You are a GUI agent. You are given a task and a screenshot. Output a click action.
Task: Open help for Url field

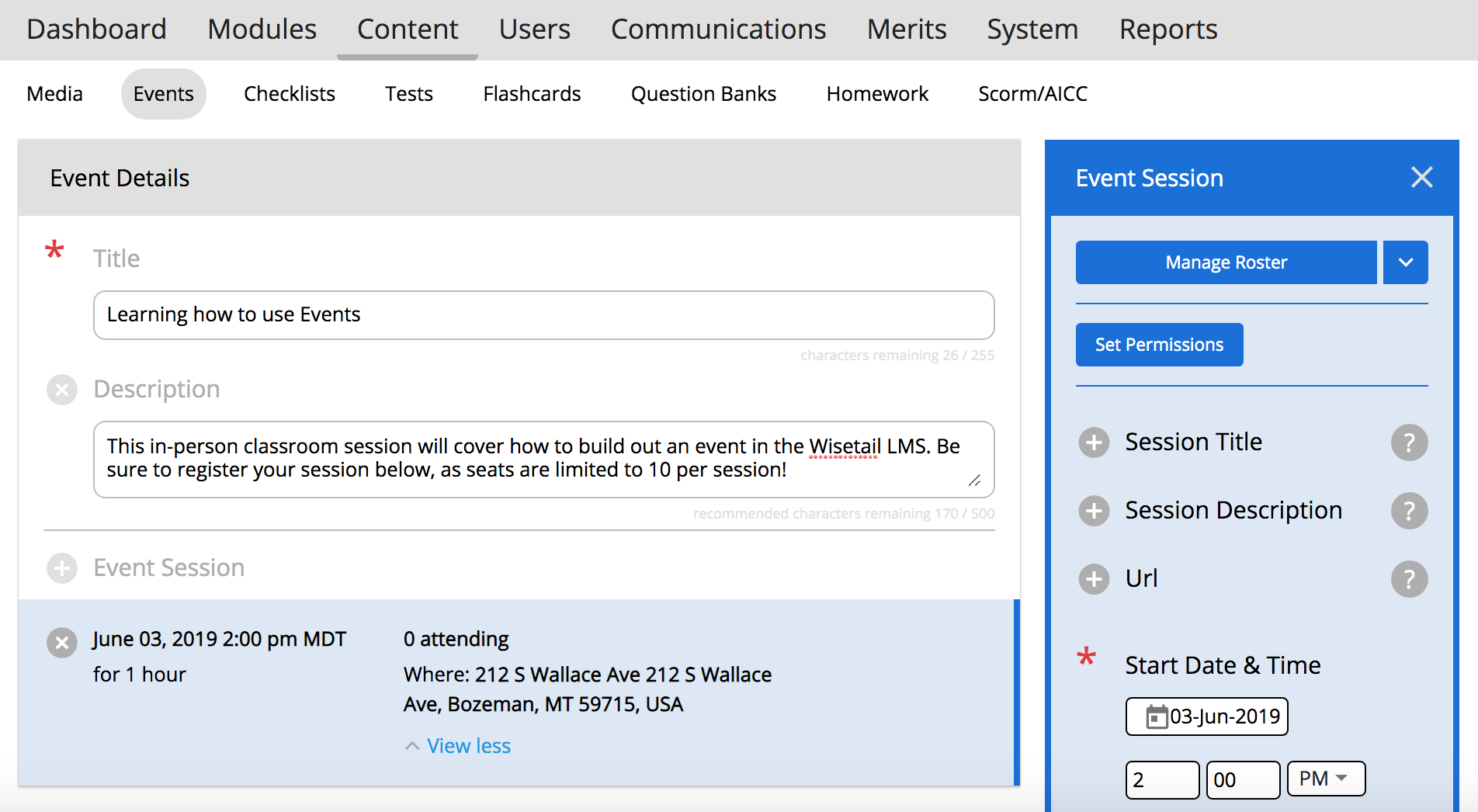point(1409,579)
